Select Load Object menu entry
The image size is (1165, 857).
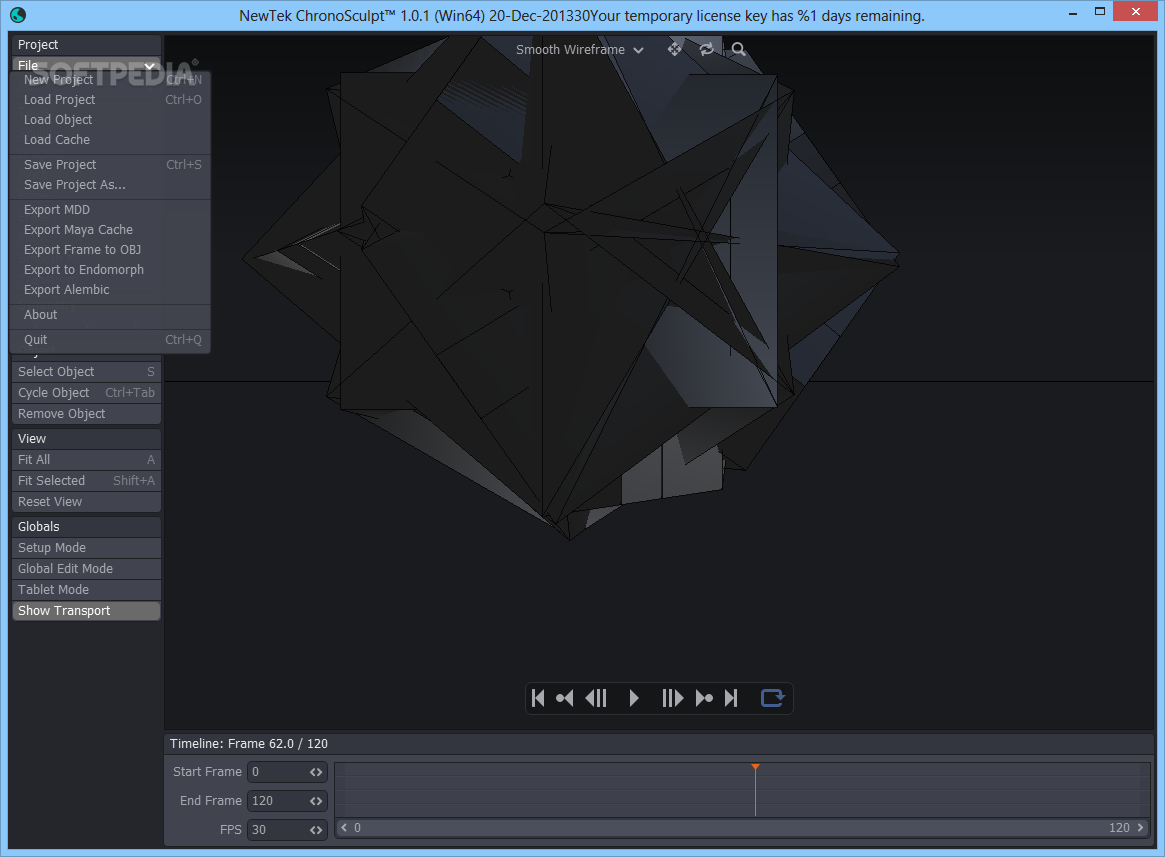tap(112, 120)
